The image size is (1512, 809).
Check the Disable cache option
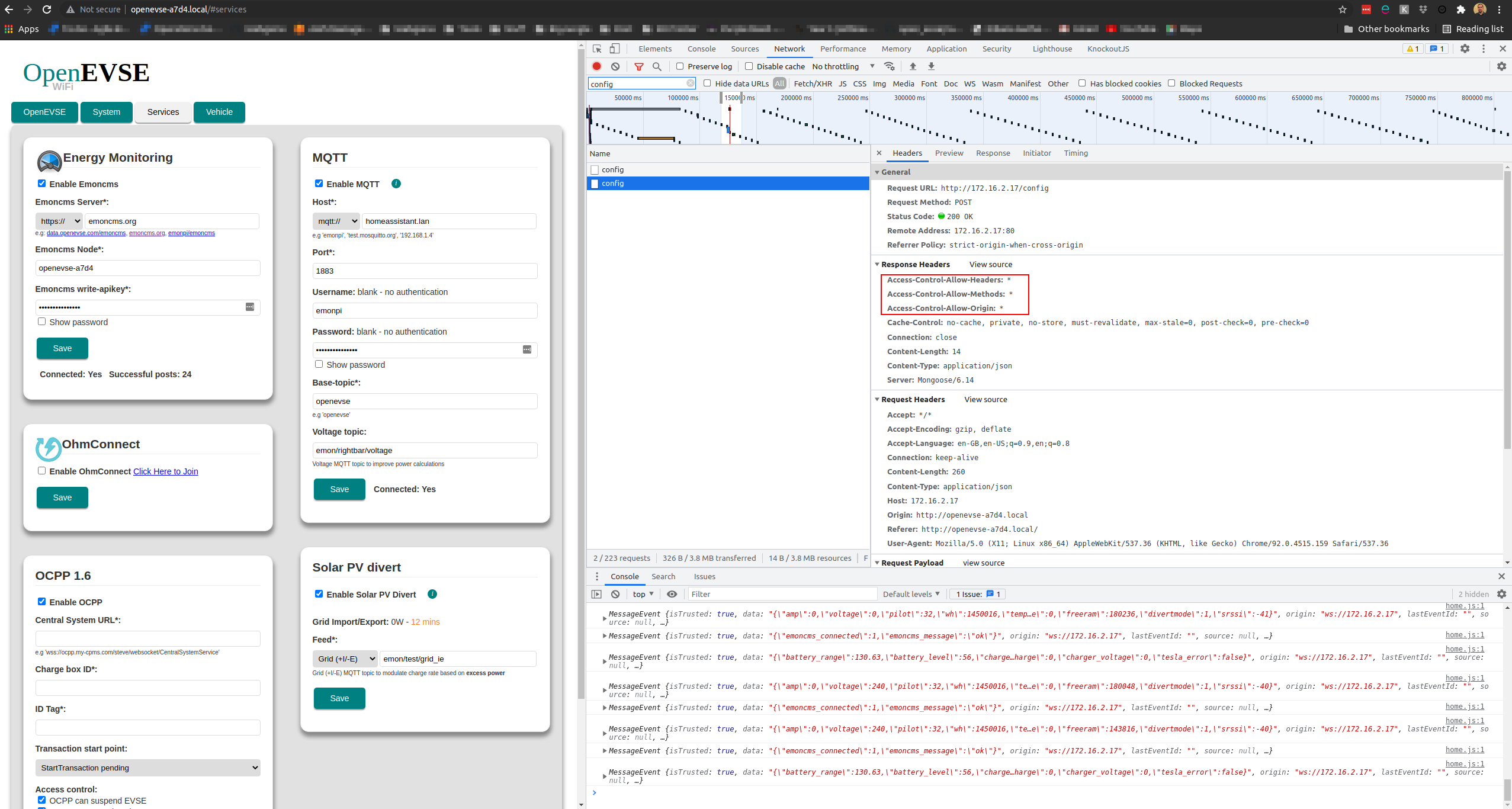[749, 66]
